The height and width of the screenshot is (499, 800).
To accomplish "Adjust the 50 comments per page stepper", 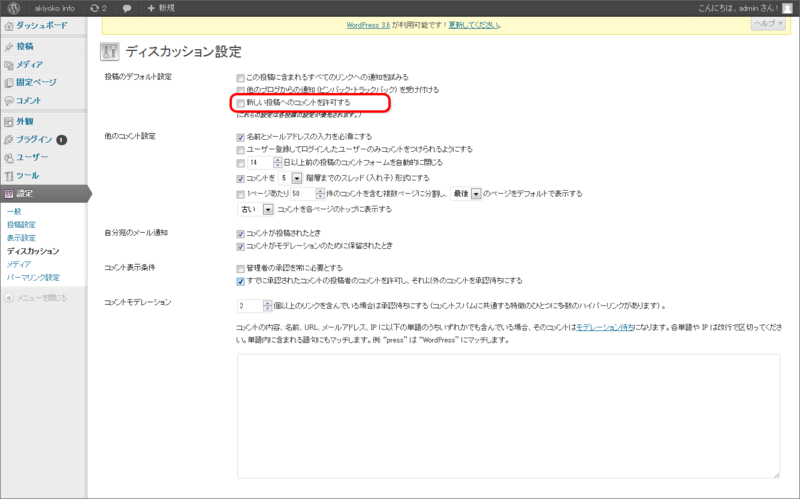I will [x=320, y=194].
